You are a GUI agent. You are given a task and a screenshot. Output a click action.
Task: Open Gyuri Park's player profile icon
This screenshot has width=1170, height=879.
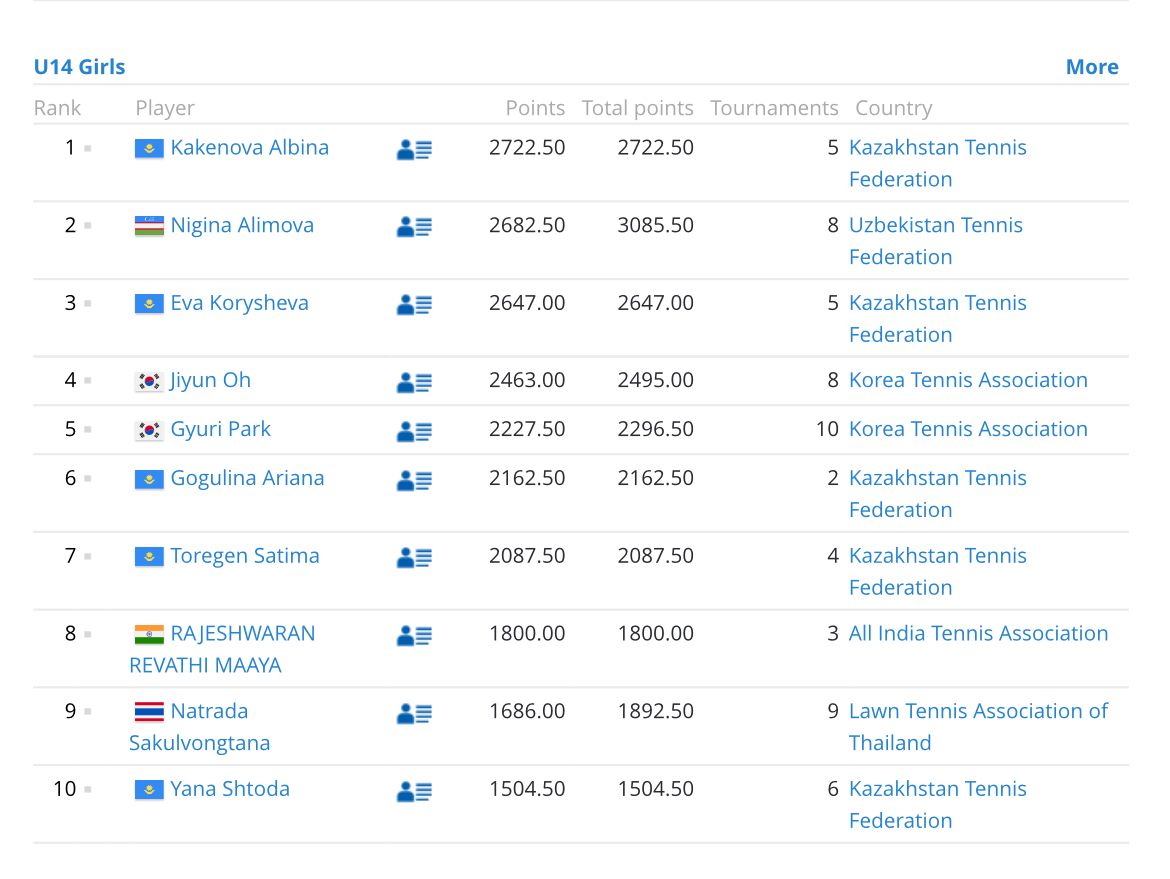(414, 431)
